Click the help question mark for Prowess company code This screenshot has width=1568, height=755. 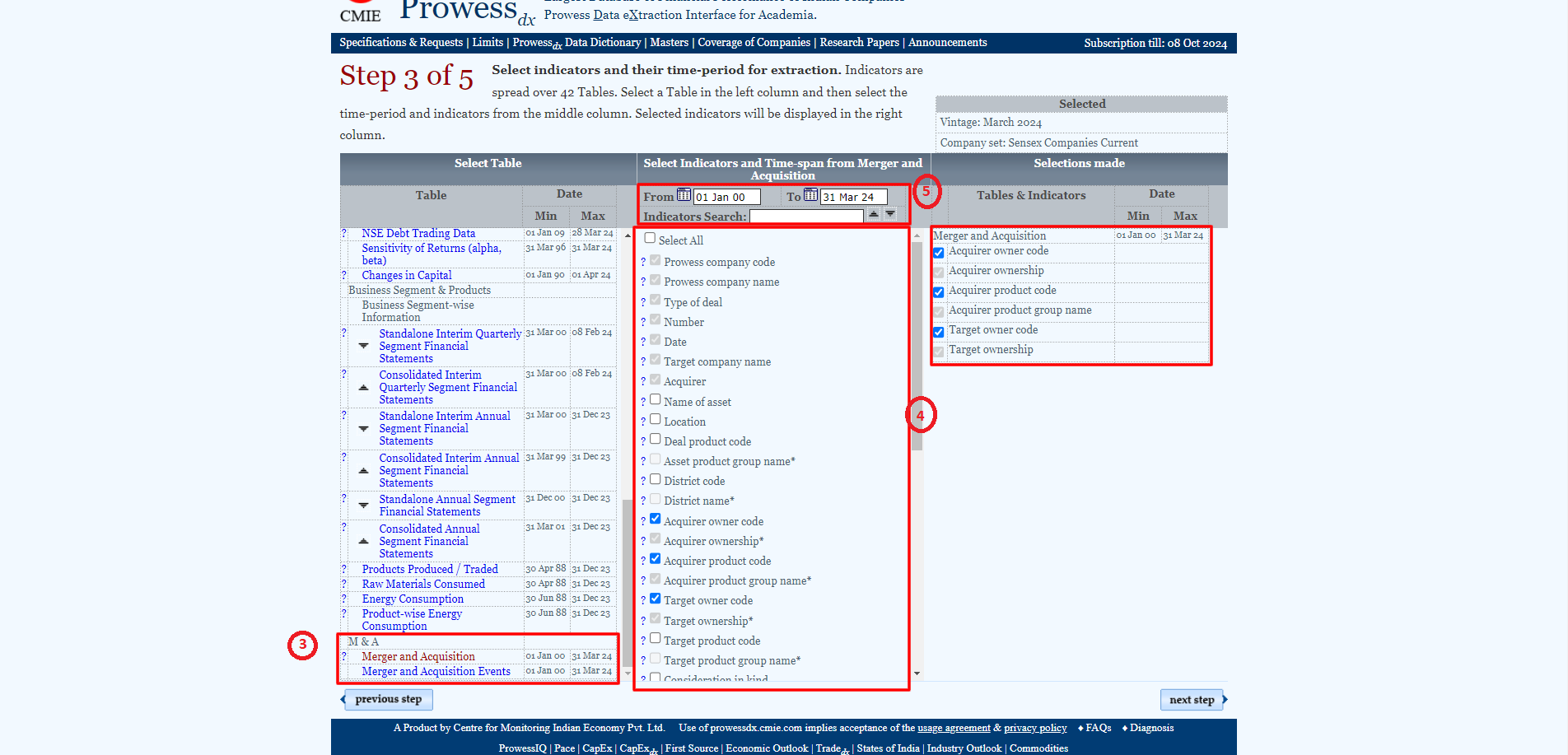[x=643, y=263]
